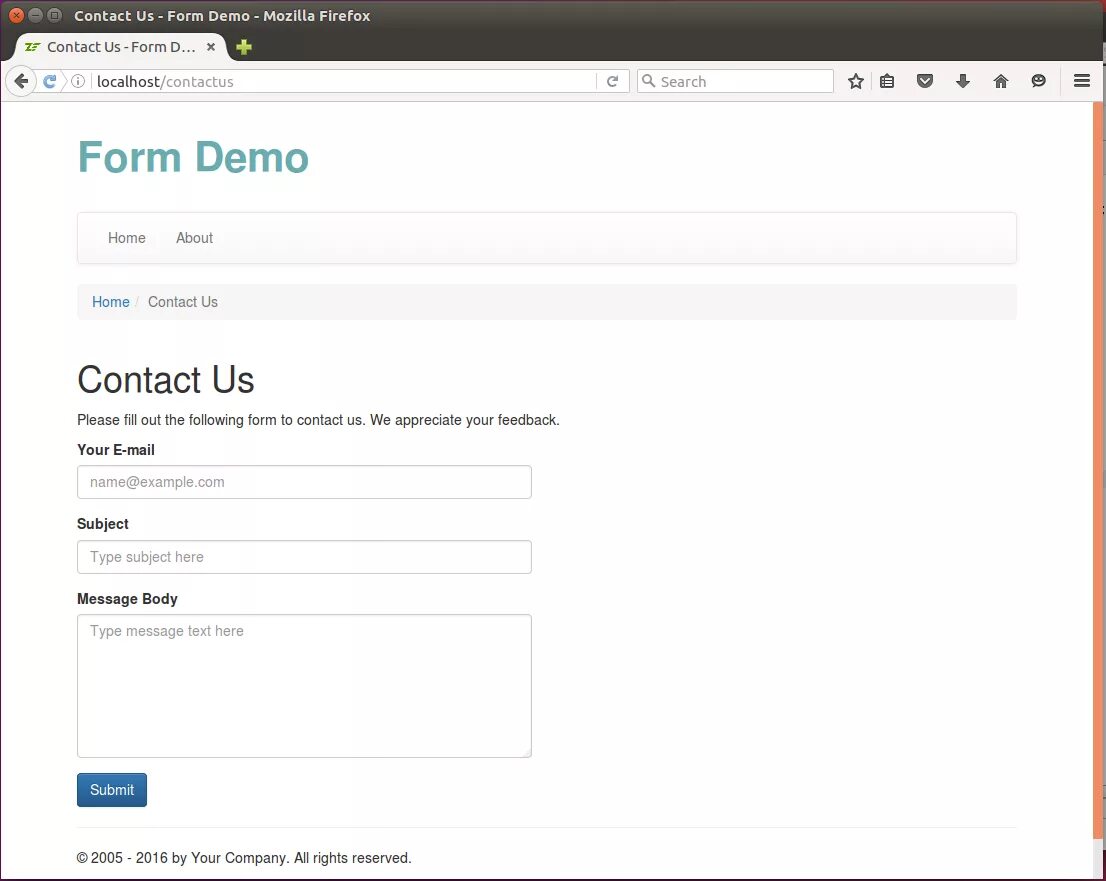The image size is (1106, 881).
Task: Click the magnifier icon in the search box
Action: (648, 80)
